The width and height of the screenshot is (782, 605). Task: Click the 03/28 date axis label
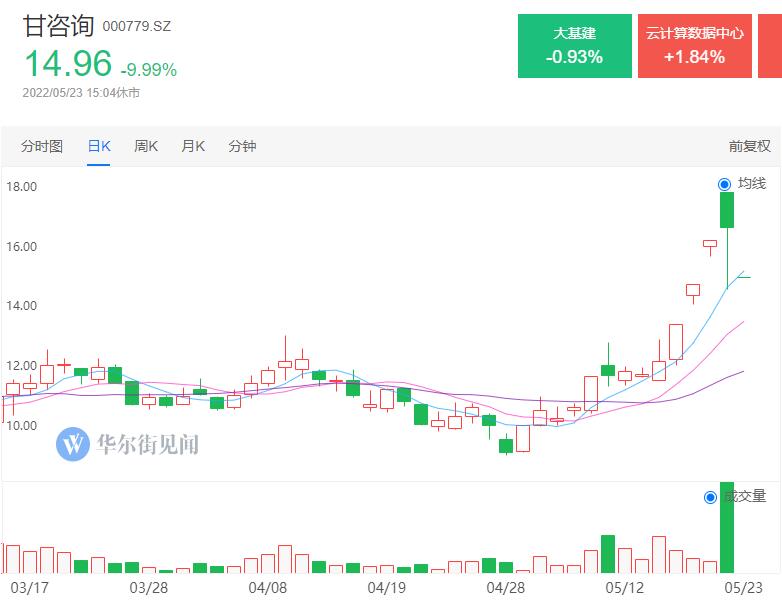click(x=149, y=588)
